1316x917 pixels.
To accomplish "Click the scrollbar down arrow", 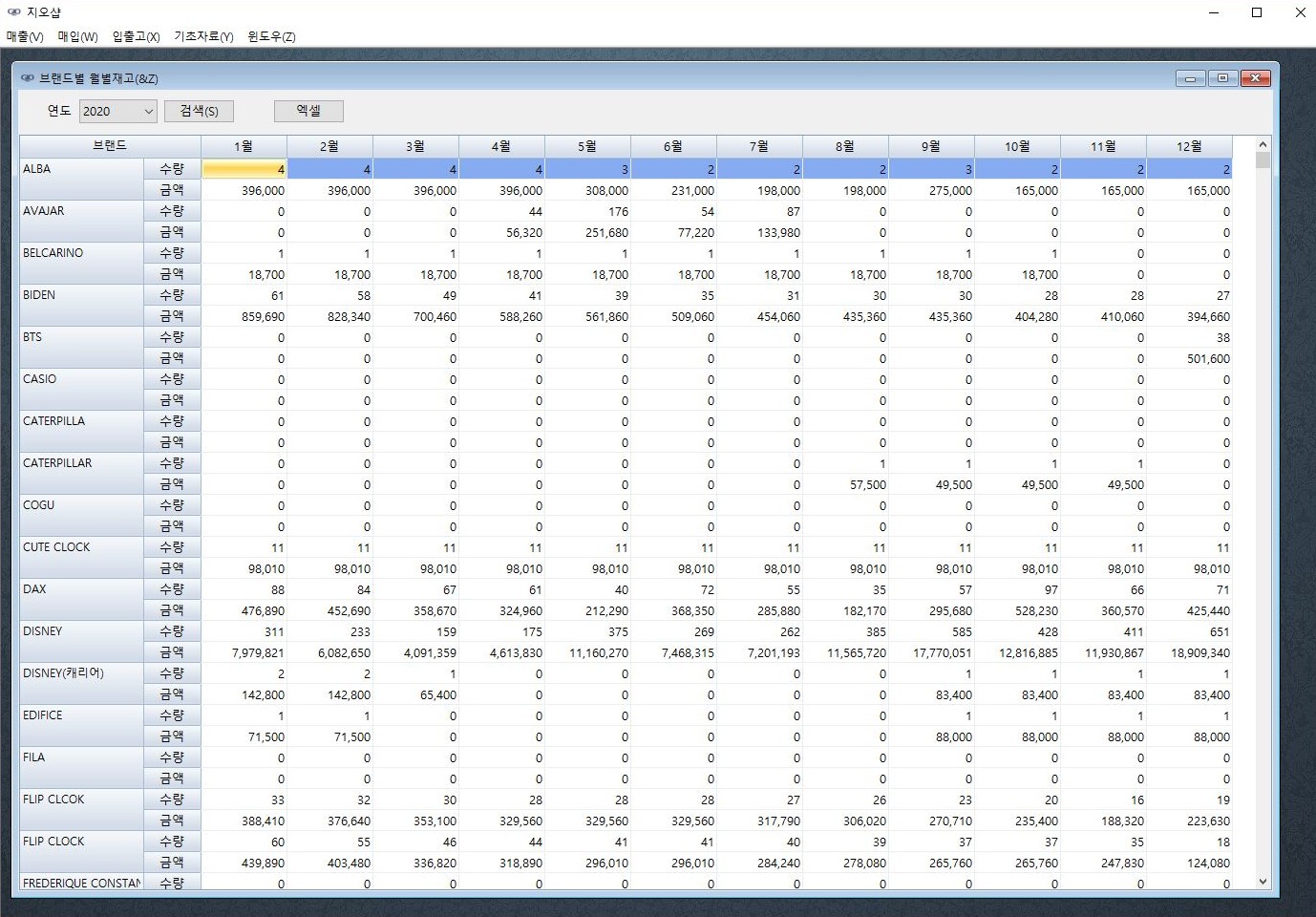I will point(1263,882).
